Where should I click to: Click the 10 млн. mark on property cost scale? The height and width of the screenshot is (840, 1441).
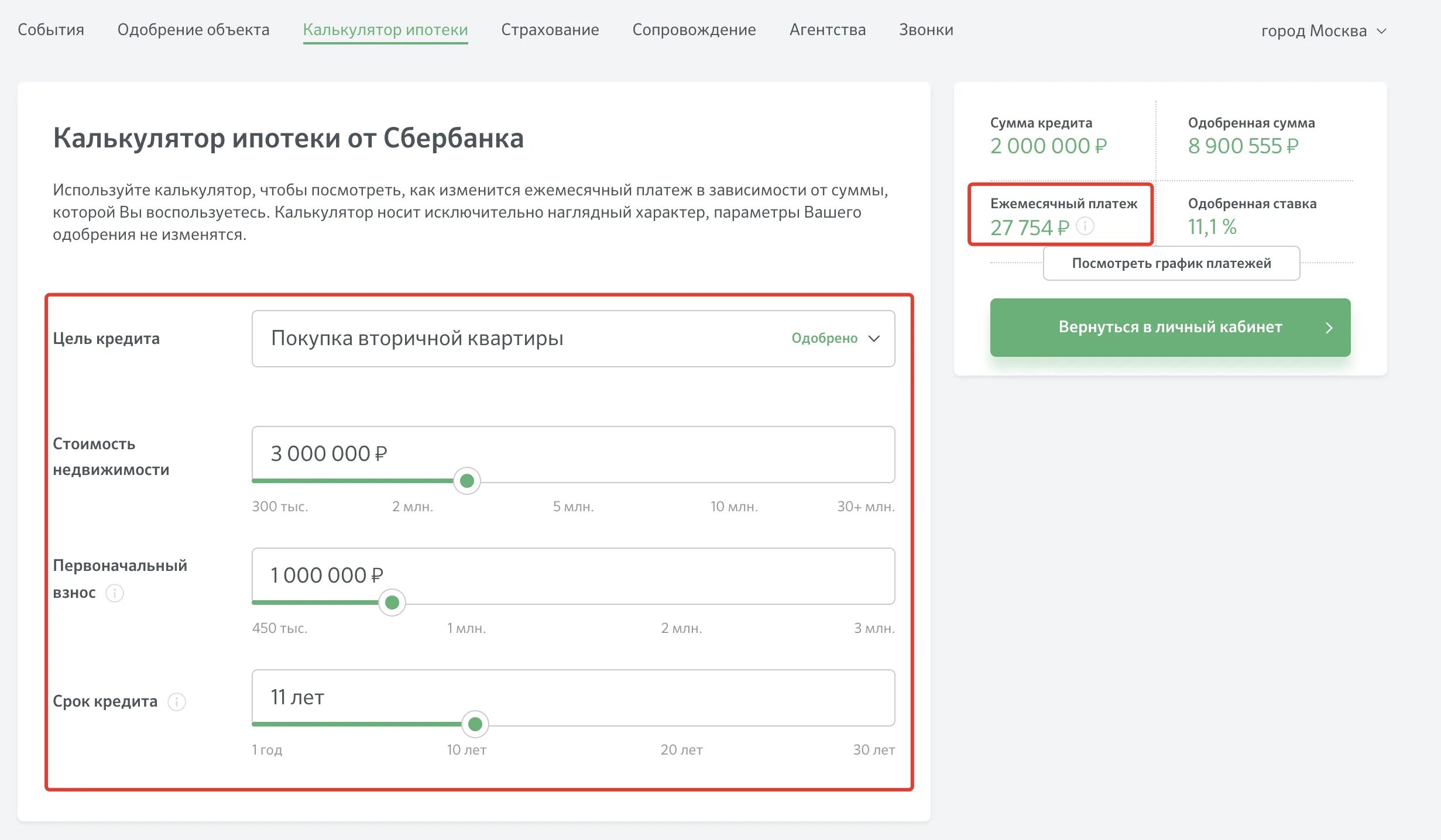[x=734, y=507]
